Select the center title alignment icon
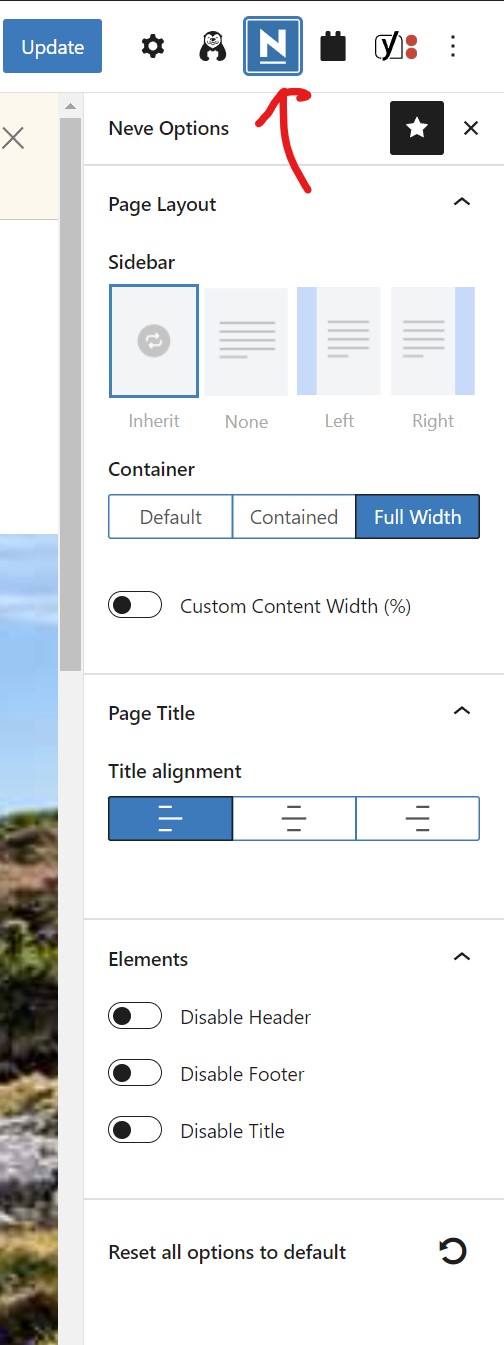 (x=294, y=818)
